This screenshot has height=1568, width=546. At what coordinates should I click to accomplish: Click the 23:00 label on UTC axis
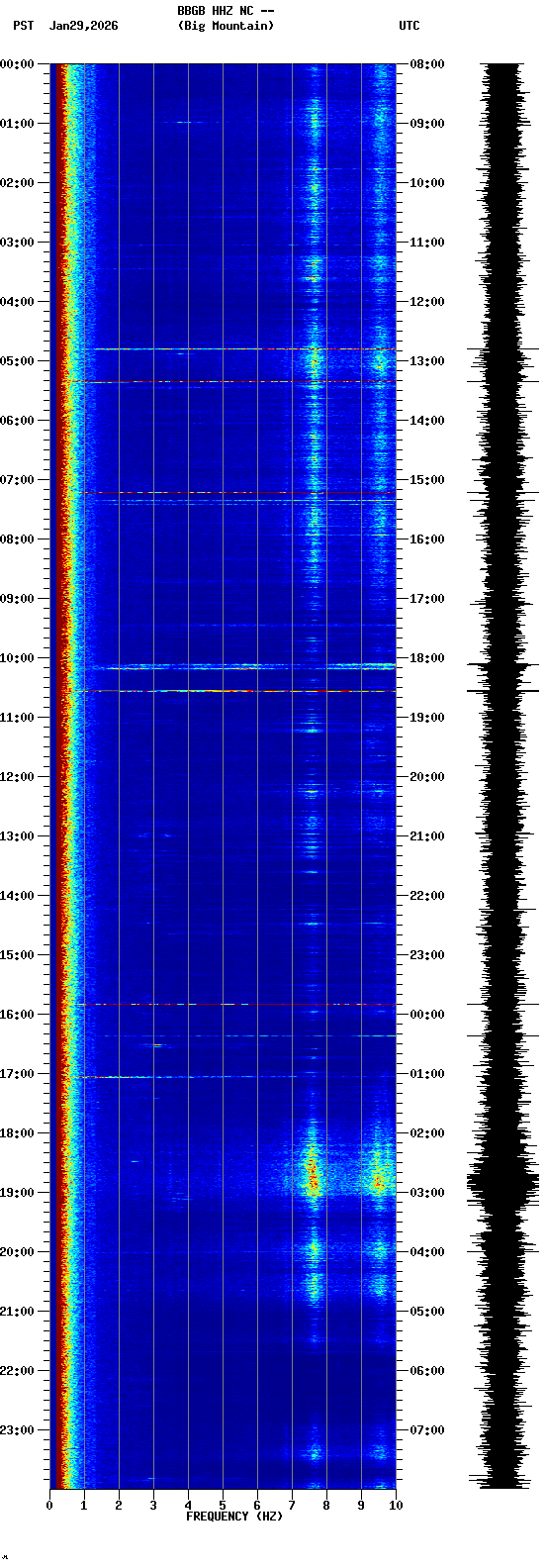click(427, 955)
